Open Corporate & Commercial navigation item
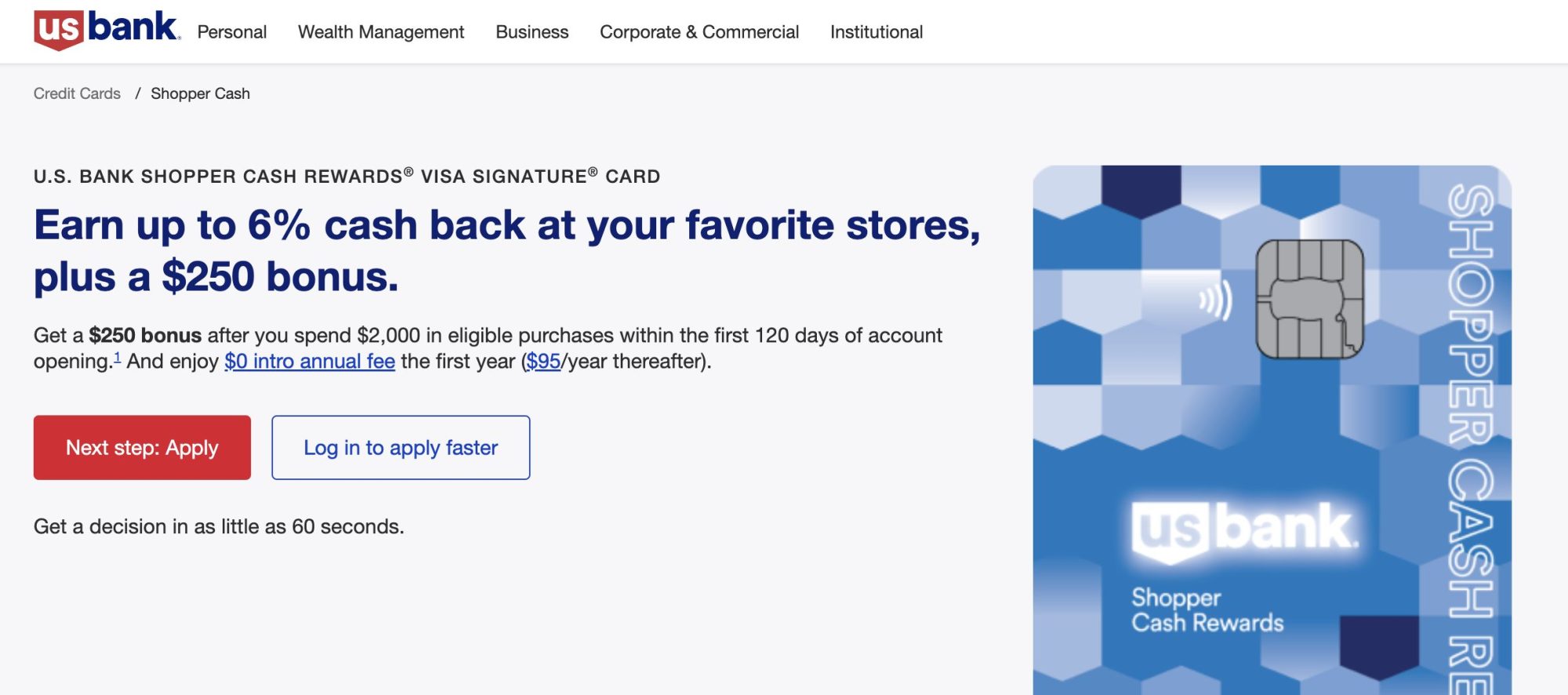This screenshot has width=1568, height=695. coord(699,32)
